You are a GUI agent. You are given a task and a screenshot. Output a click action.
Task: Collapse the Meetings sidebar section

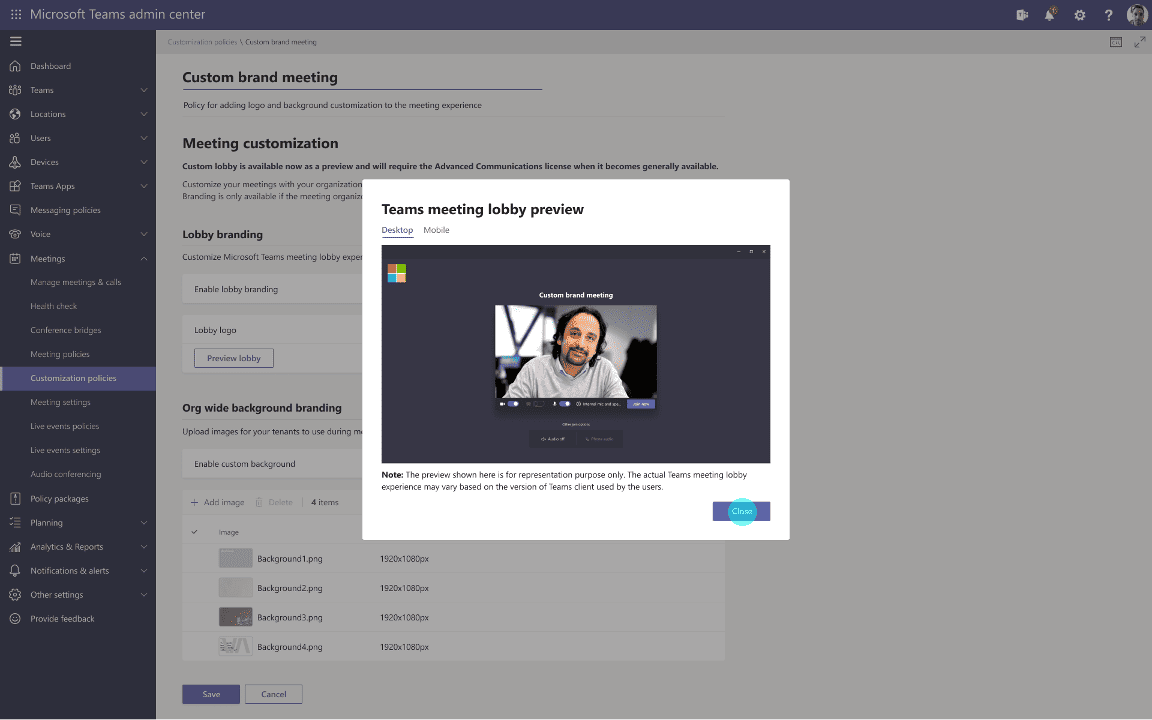click(144, 259)
